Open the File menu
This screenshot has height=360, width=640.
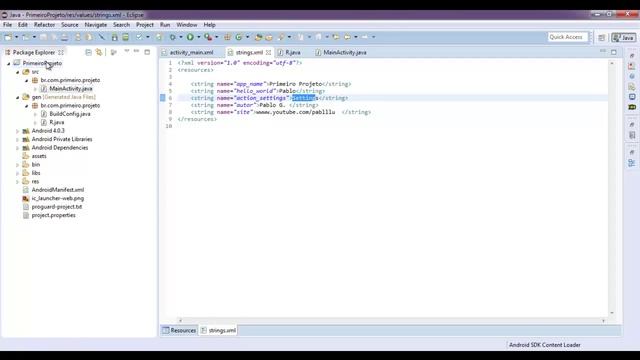[7, 25]
